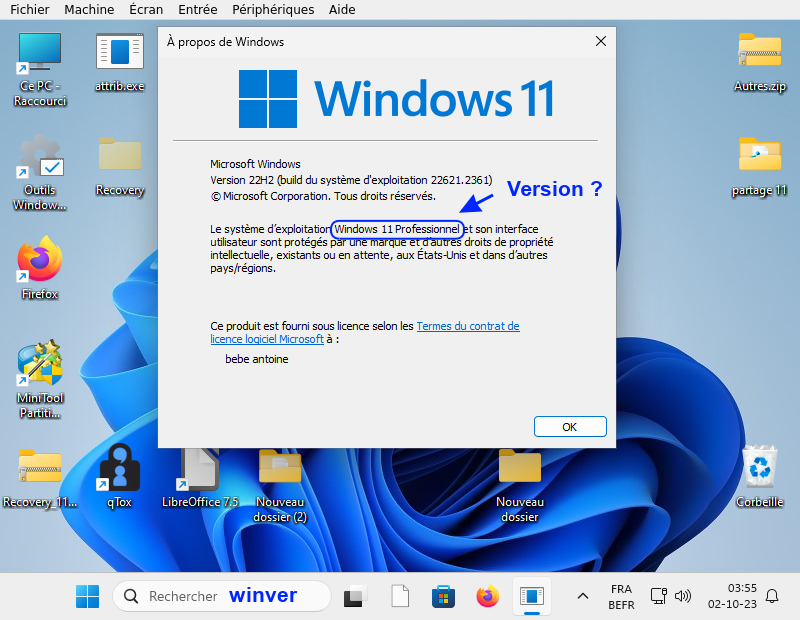Image resolution: width=800 pixels, height=620 pixels.
Task: Open the Aide menu
Action: click(342, 10)
